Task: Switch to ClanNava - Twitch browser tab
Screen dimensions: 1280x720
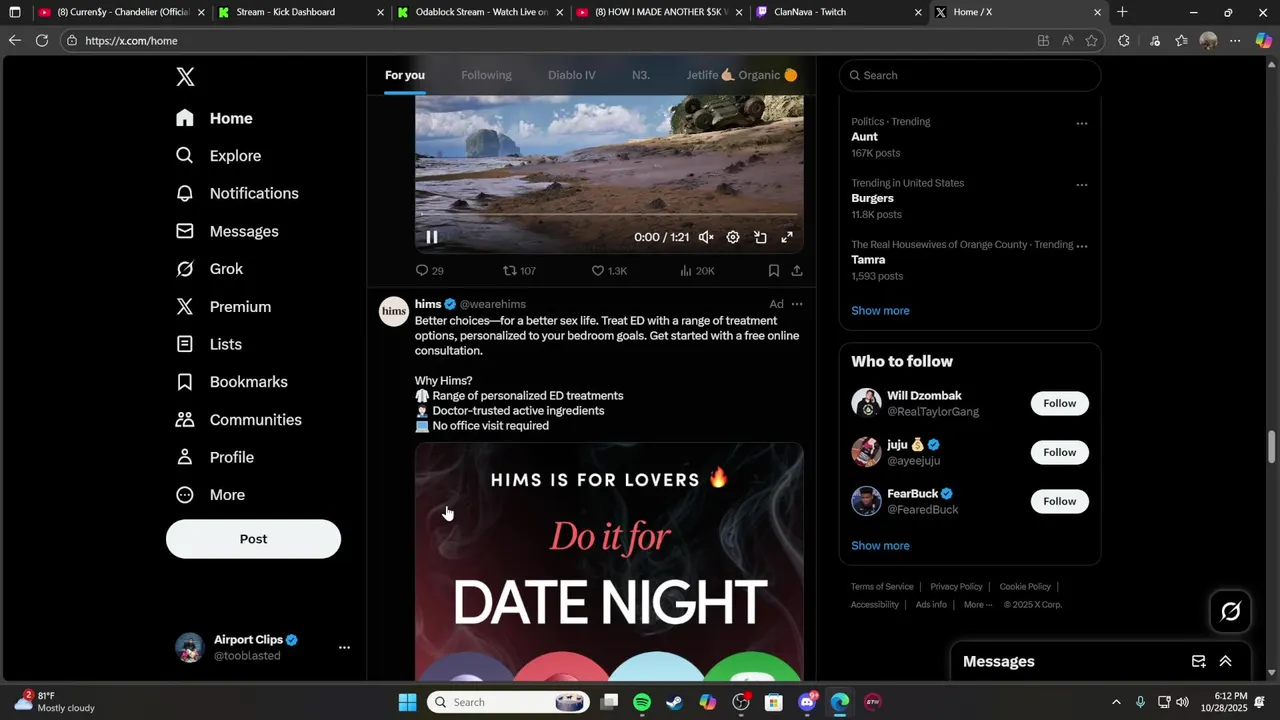Action: (838, 12)
